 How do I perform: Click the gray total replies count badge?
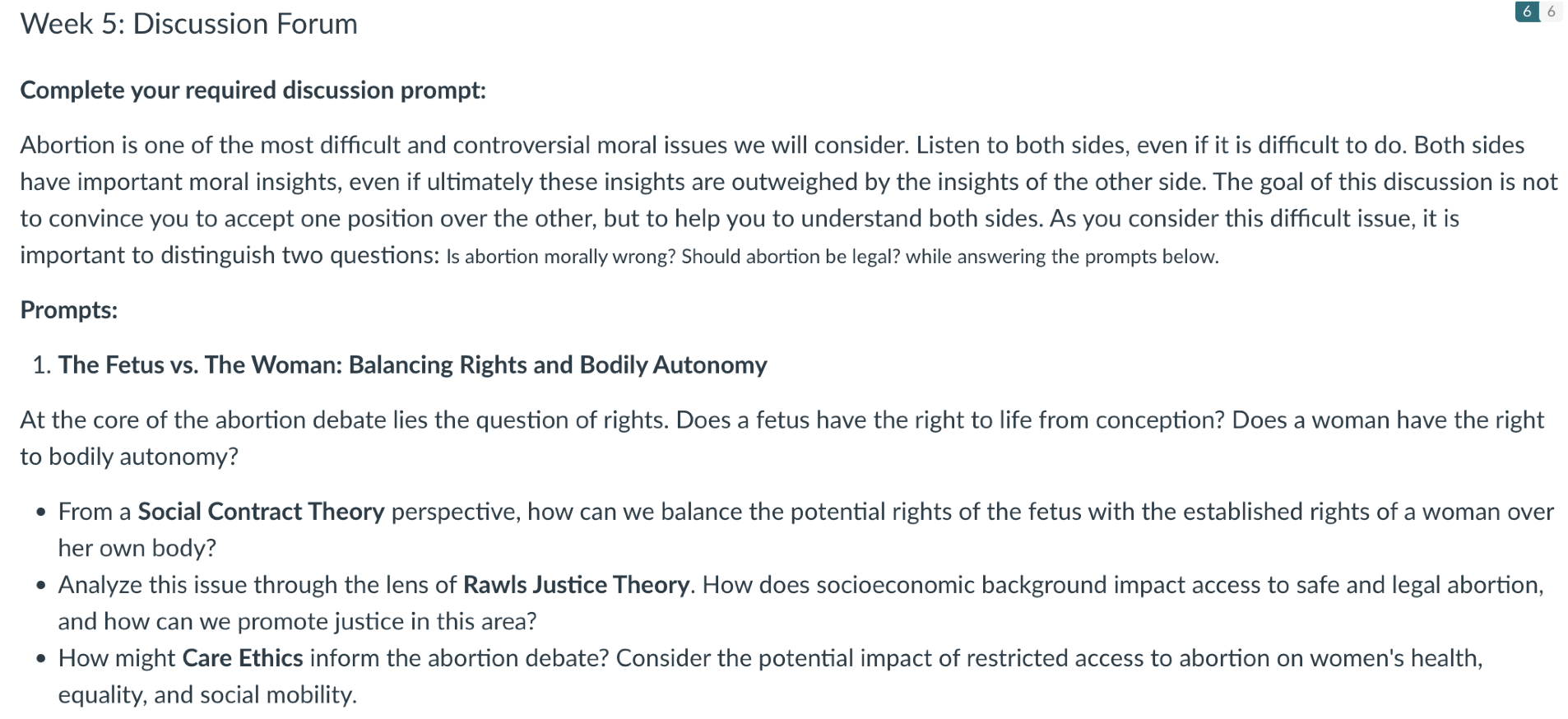coord(1551,12)
